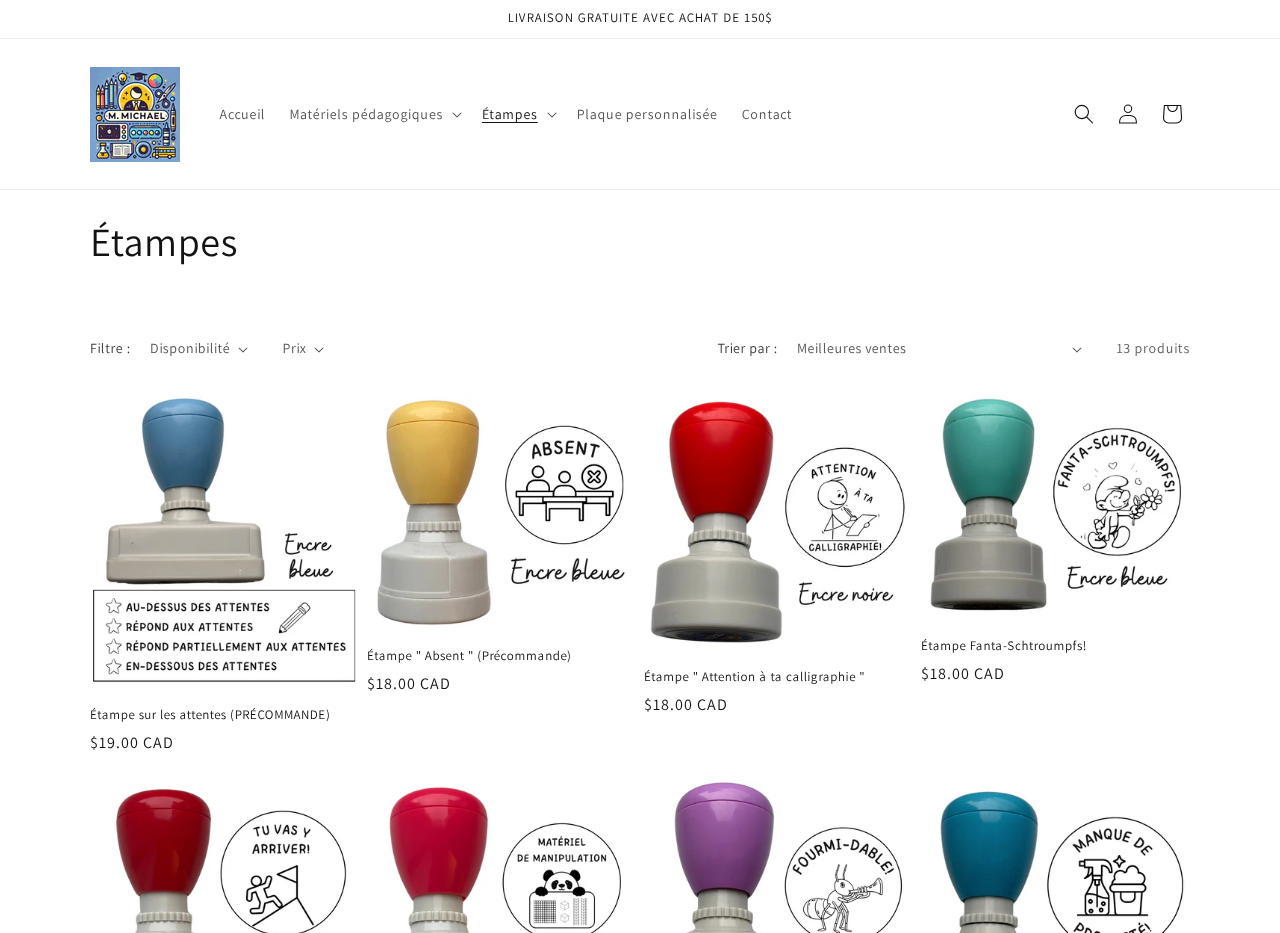
Task: Open the Prix filter dropdown
Action: [x=303, y=349]
